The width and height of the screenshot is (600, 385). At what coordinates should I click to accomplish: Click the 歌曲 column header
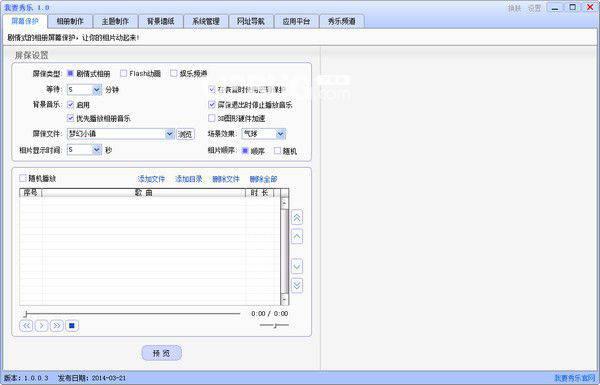143,192
